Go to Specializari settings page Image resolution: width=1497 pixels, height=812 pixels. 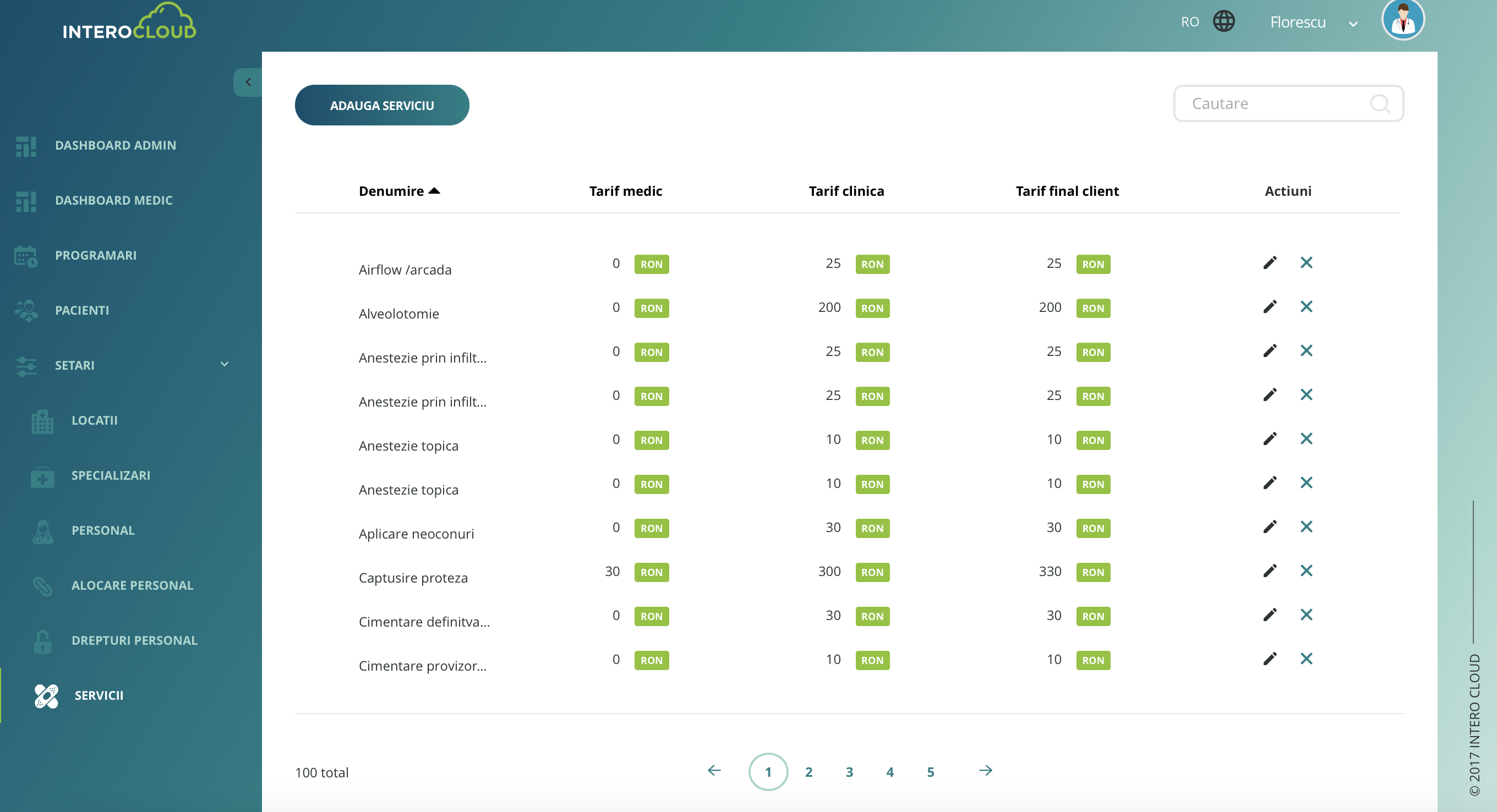pos(111,475)
